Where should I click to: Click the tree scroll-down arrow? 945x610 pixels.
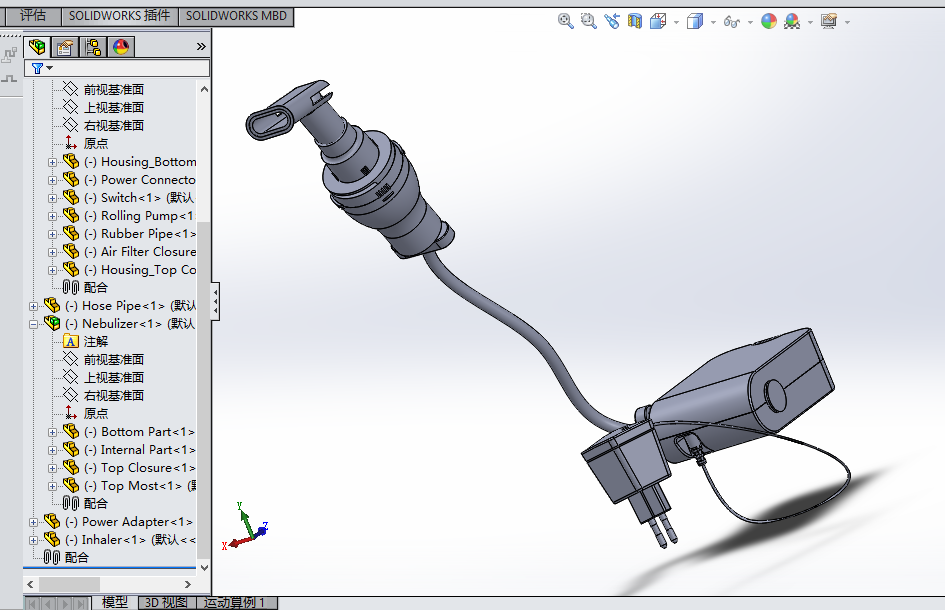tap(204, 567)
